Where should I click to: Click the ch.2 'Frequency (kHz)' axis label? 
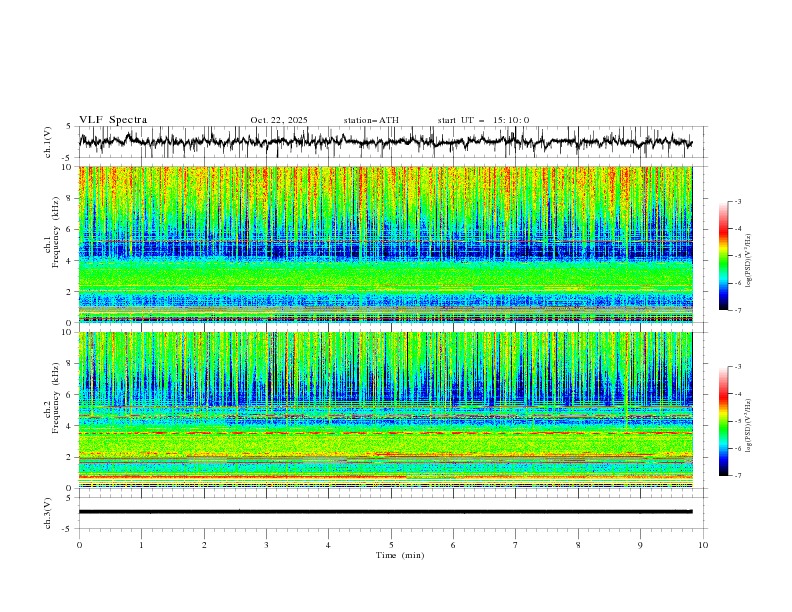coord(56,398)
